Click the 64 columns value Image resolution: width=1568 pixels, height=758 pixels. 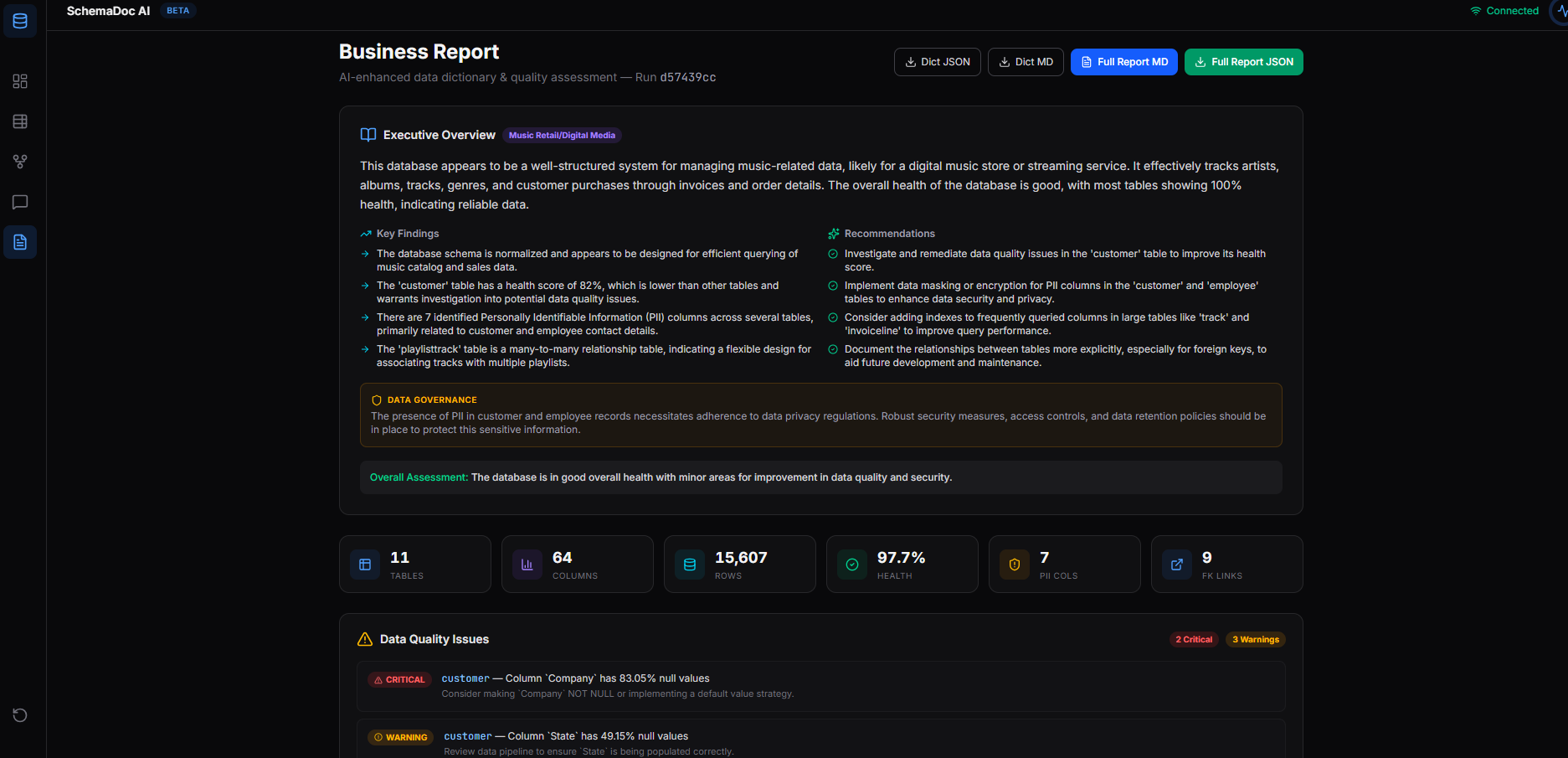pyautogui.click(x=562, y=558)
